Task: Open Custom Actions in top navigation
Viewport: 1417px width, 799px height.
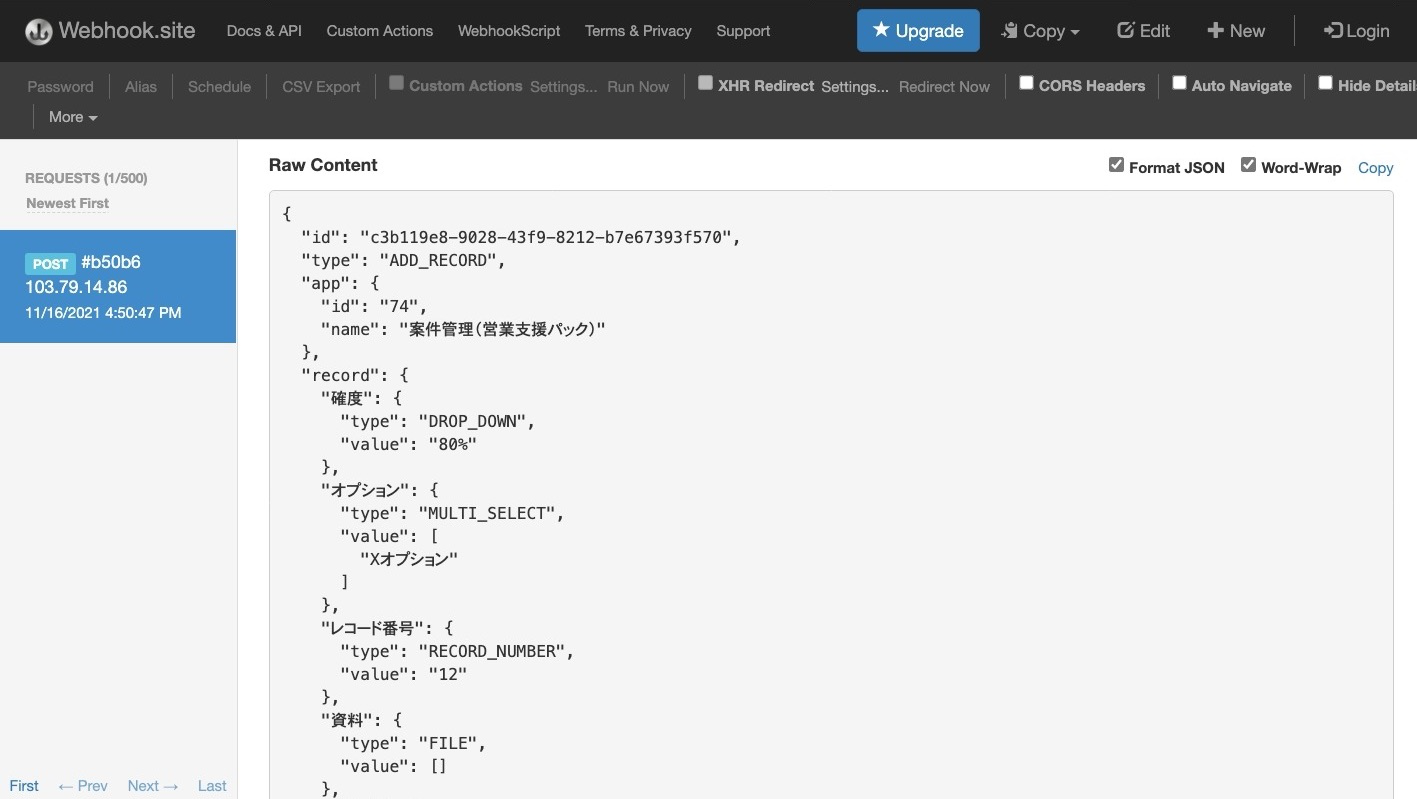Action: [380, 31]
